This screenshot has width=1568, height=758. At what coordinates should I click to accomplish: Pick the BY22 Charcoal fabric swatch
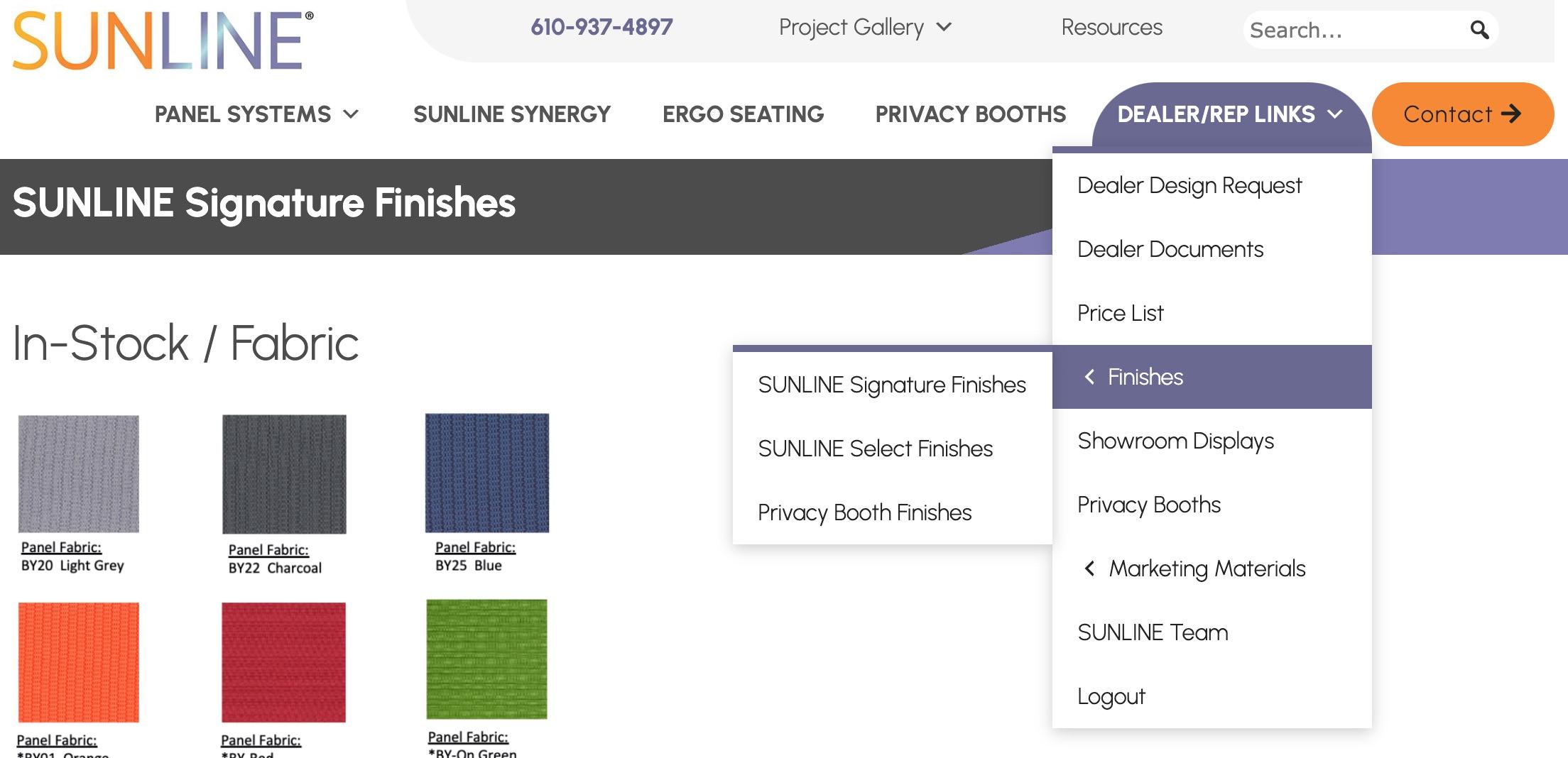click(x=284, y=474)
